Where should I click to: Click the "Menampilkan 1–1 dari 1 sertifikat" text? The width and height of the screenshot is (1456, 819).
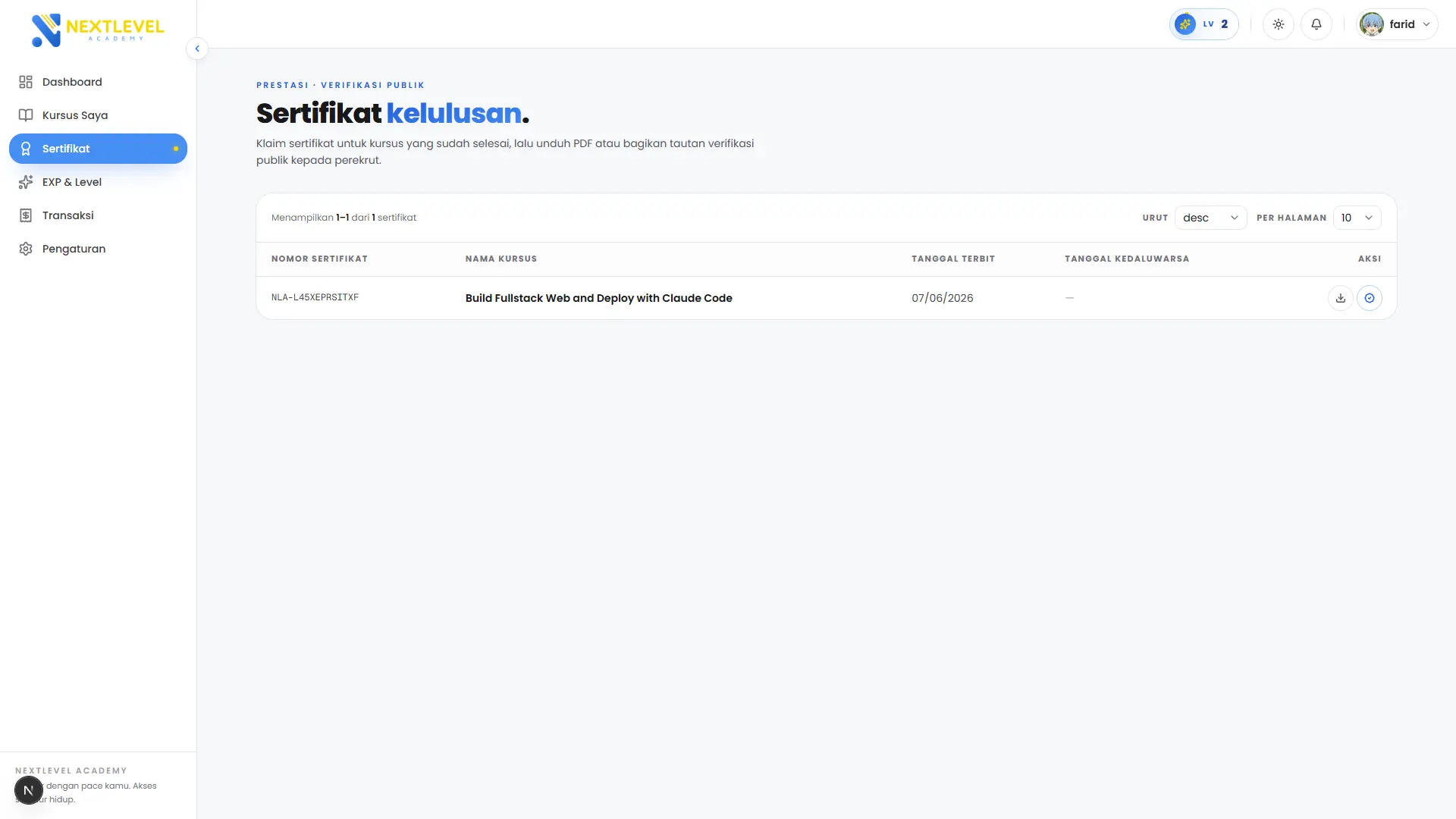pyautogui.click(x=344, y=218)
